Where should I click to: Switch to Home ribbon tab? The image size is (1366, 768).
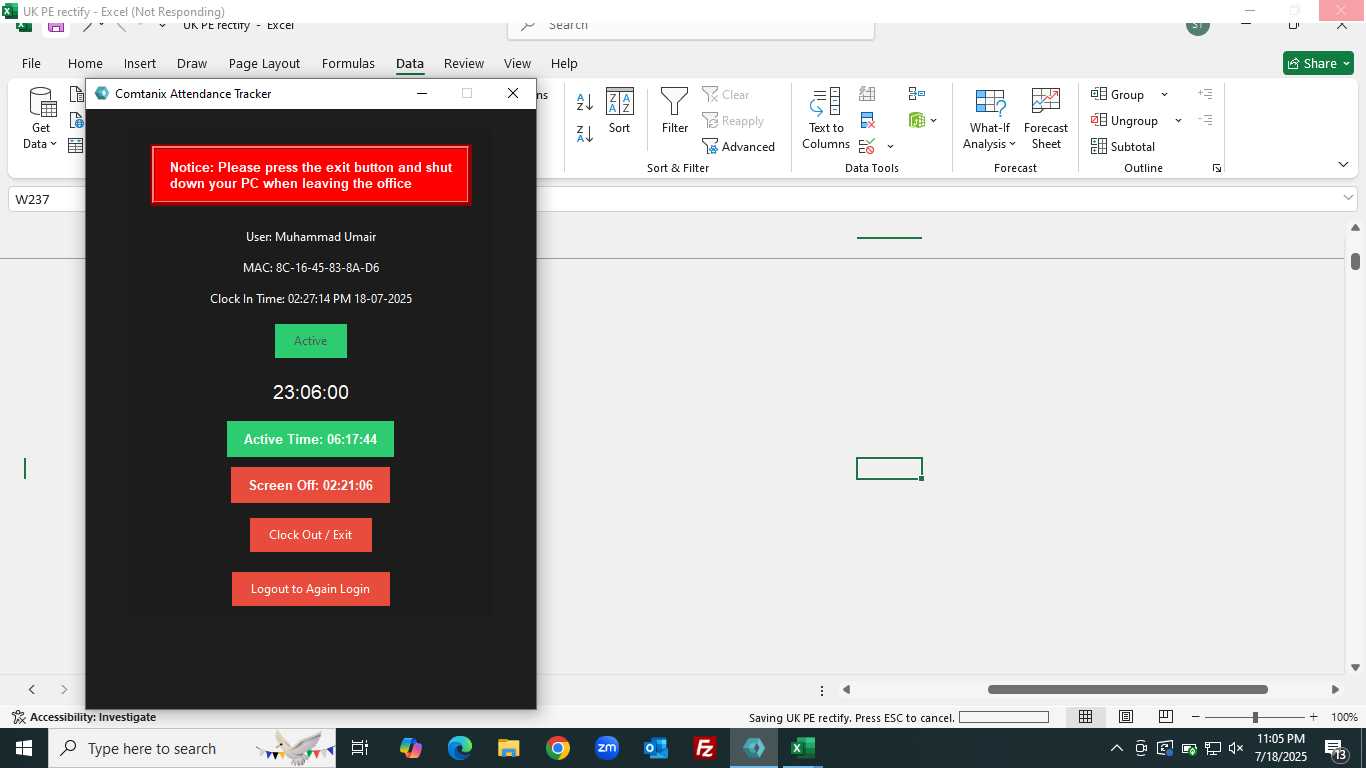(85, 63)
